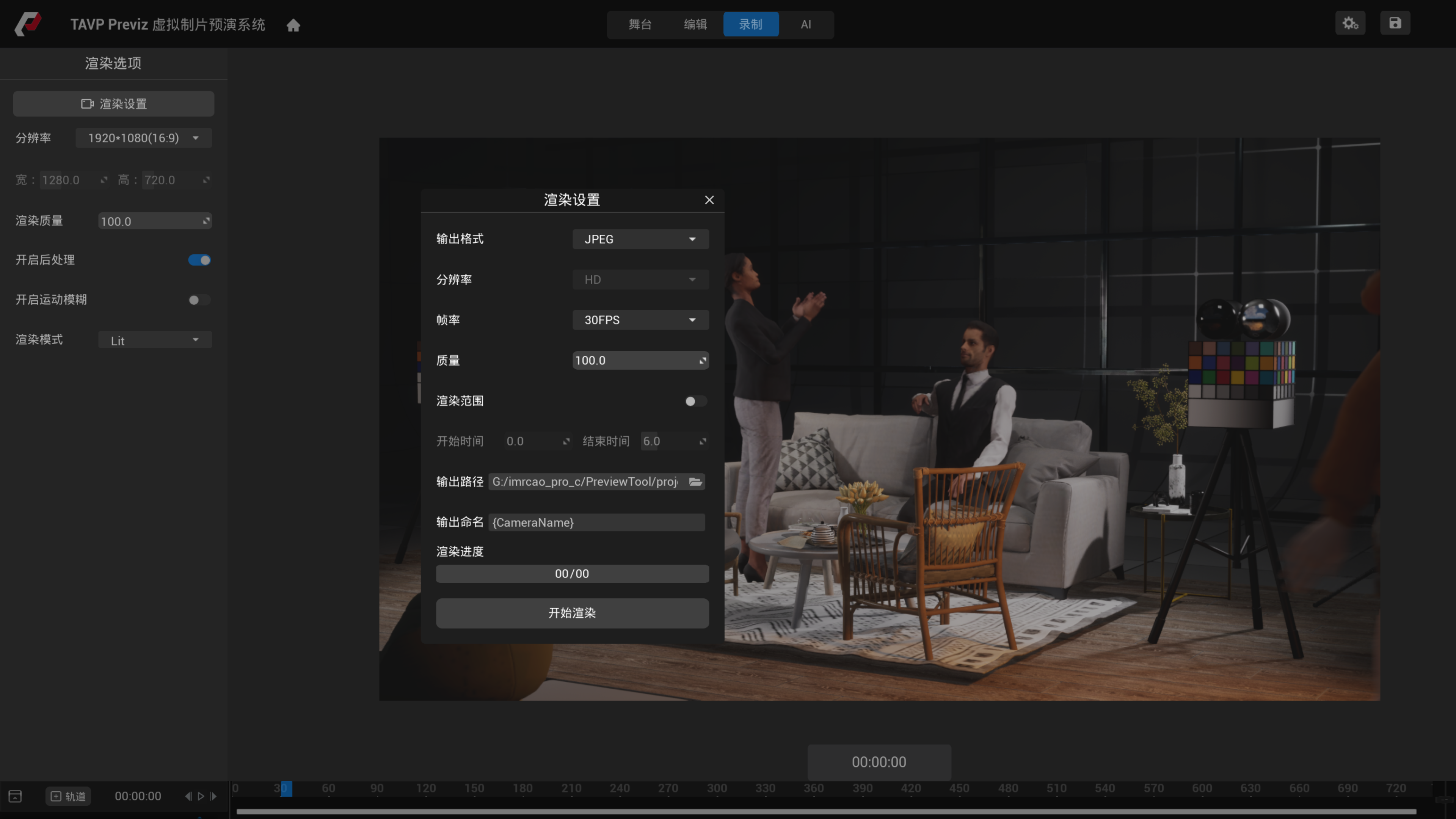Click the timeline panel icon at bottom left
The image size is (1456, 819).
pos(15,796)
